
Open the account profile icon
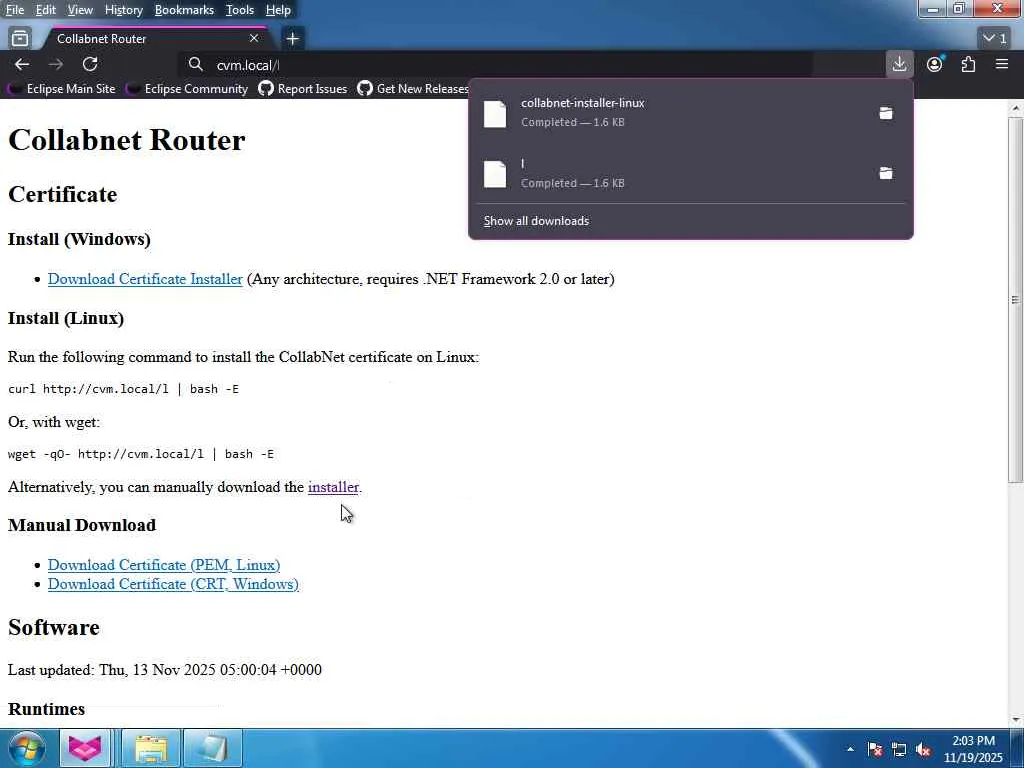935,64
